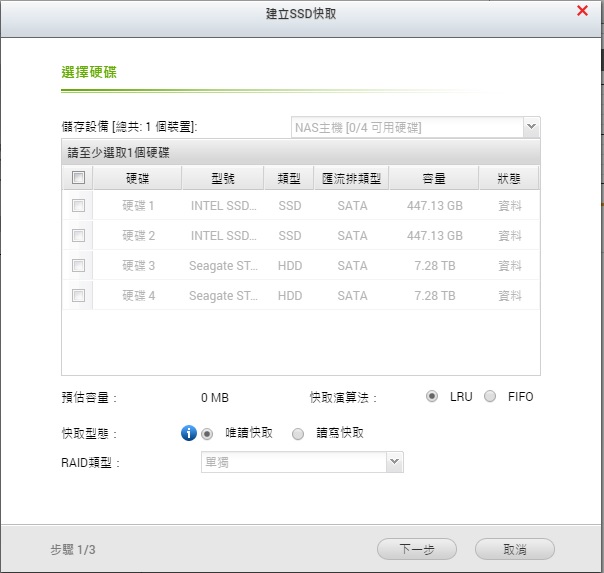604x573 pixels.
Task: Open the NAS主機 storage device dropdown
Action: [416, 127]
